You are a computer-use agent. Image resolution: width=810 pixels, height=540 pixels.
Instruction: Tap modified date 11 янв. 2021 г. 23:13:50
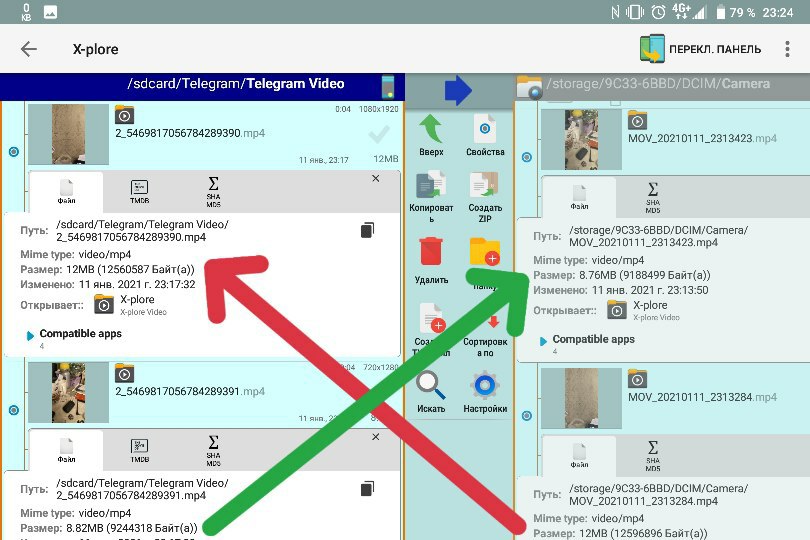point(650,290)
